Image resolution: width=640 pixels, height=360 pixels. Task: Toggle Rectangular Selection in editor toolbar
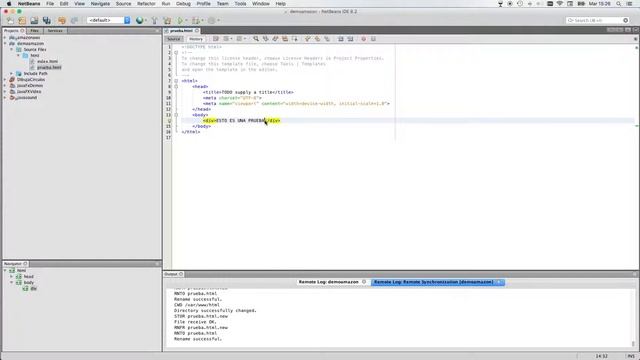(295, 39)
